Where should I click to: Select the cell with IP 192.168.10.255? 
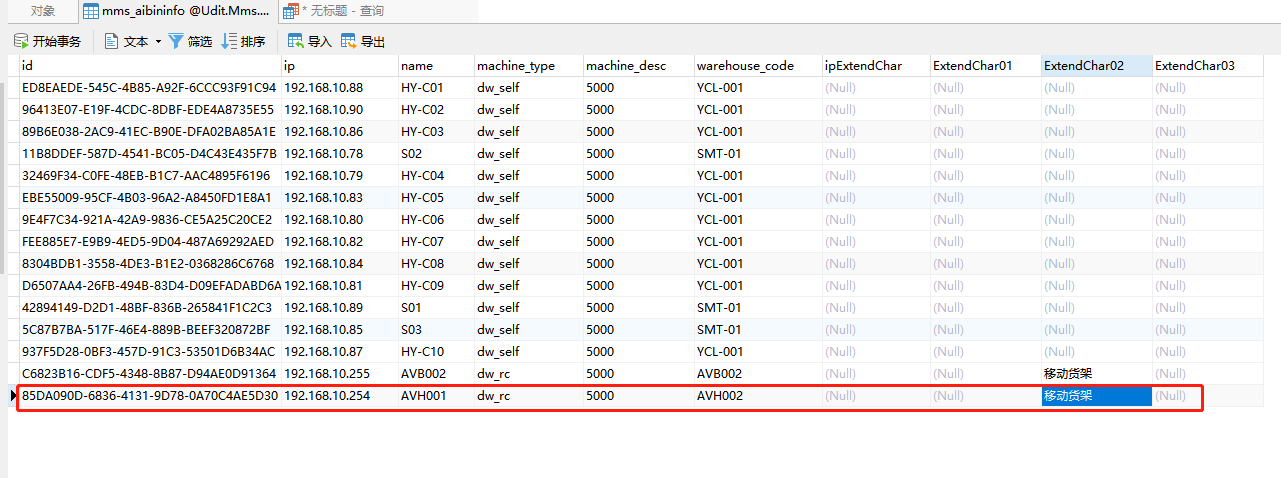coord(323,374)
